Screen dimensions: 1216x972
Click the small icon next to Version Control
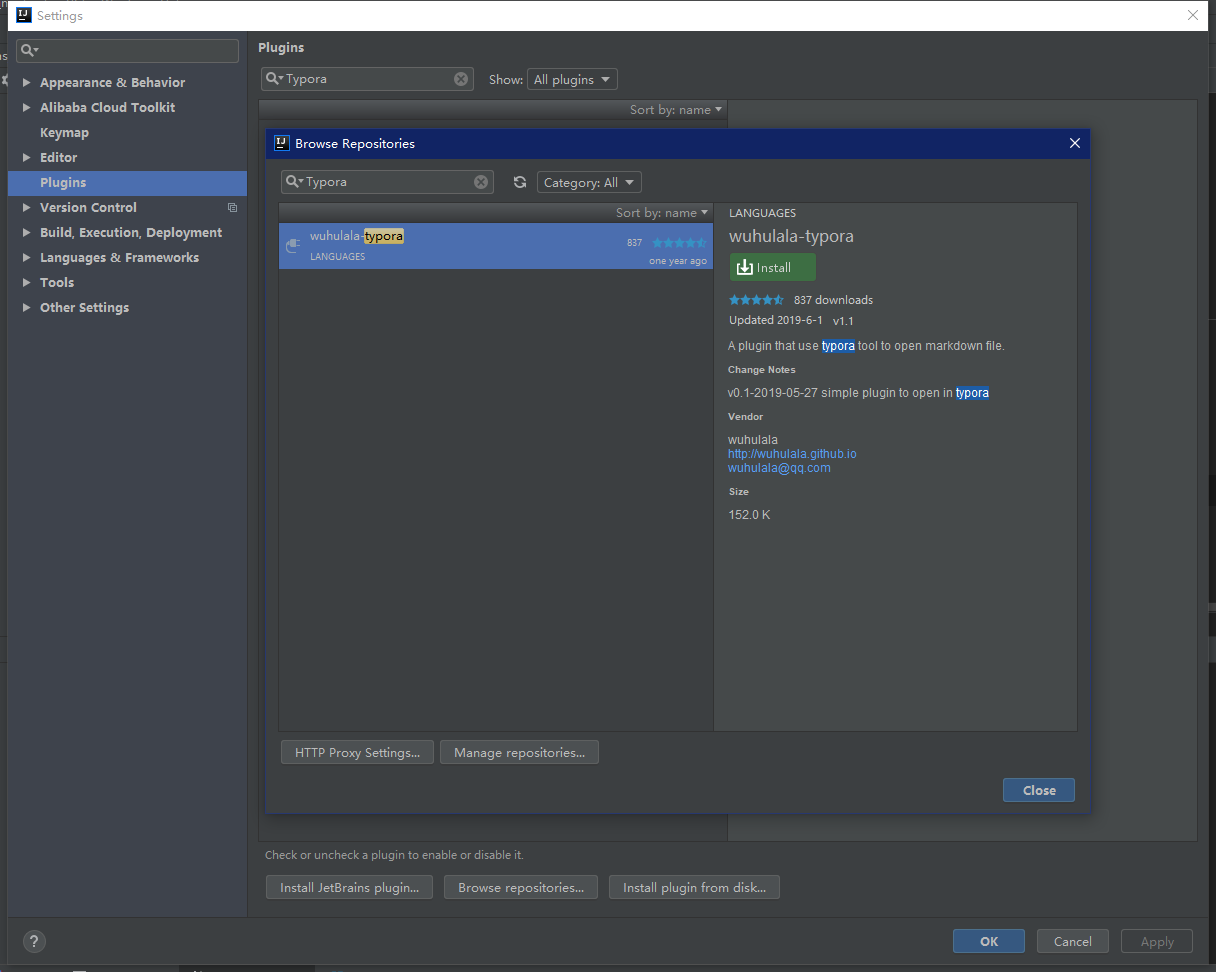[232, 207]
